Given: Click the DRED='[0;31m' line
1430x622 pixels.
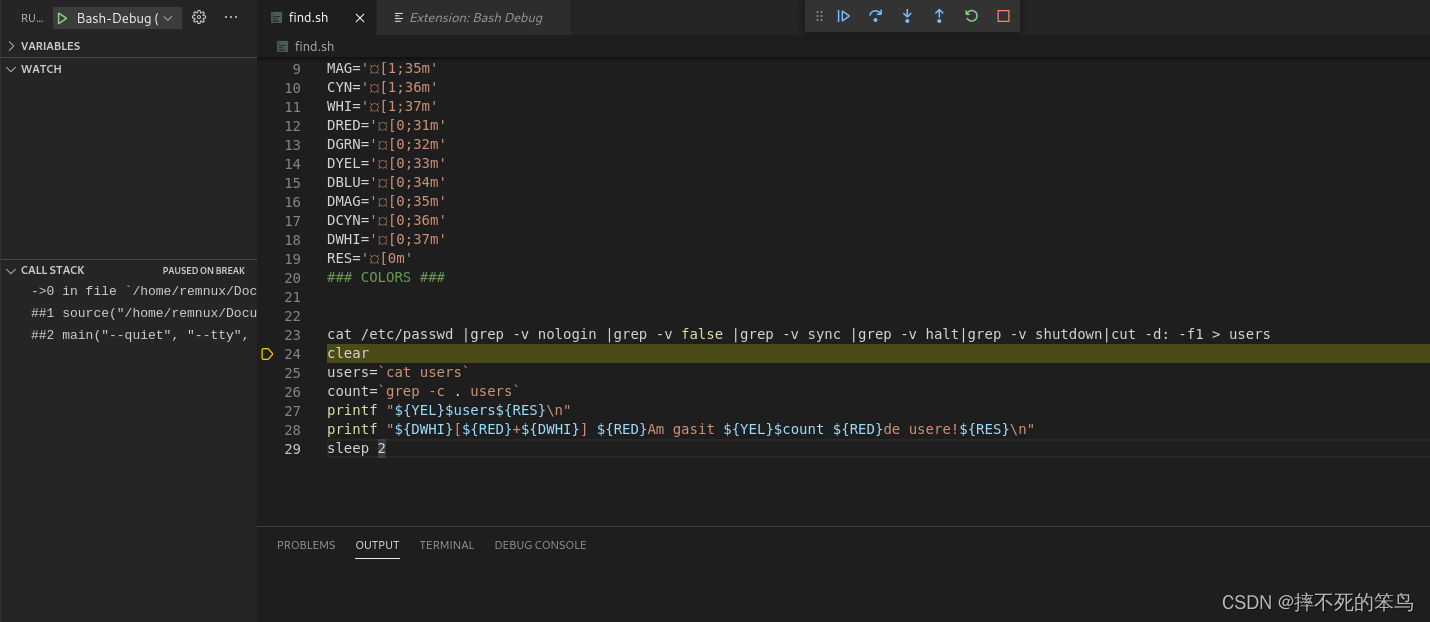Looking at the screenshot, I should point(386,126).
